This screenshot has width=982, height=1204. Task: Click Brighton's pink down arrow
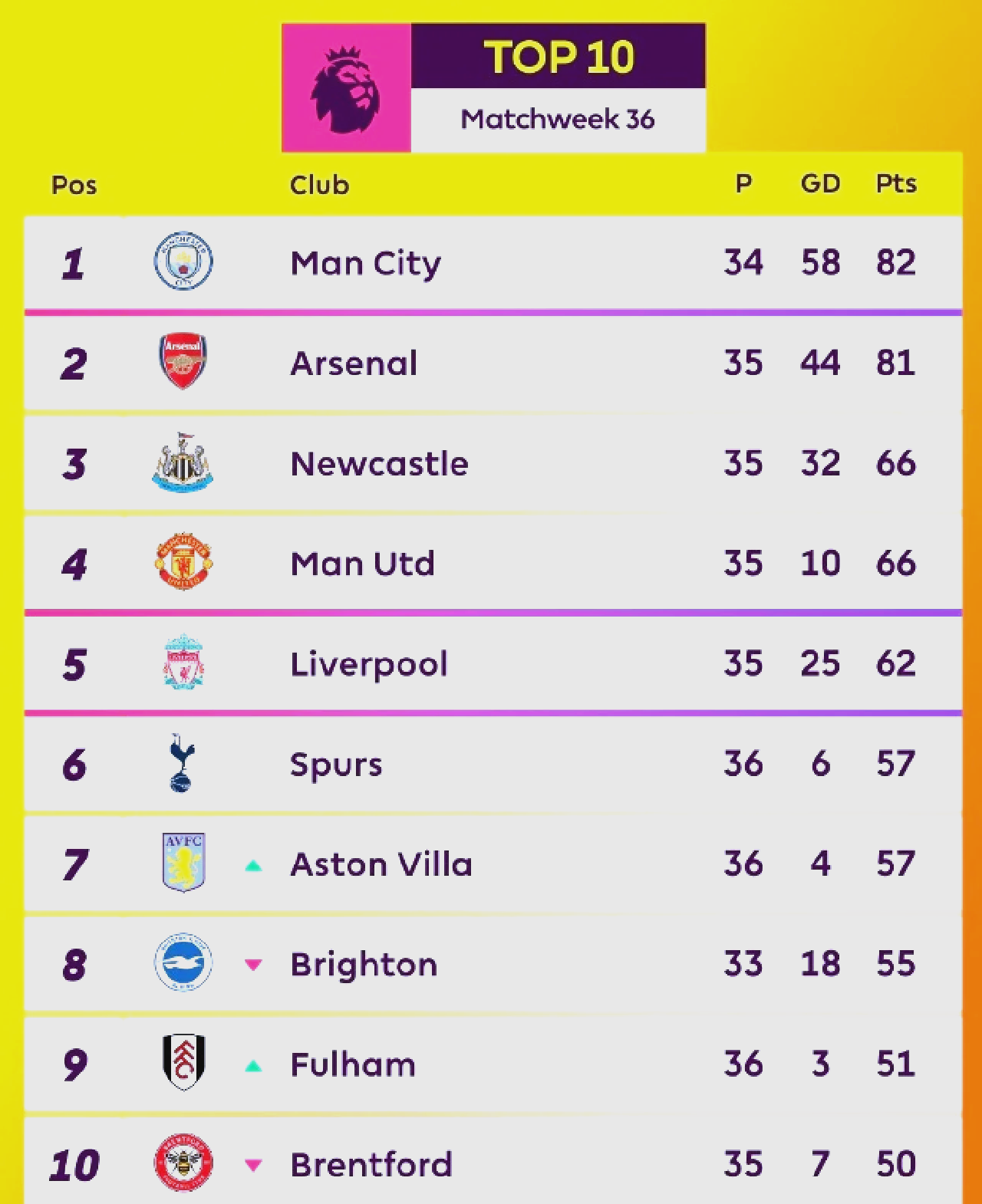click(x=253, y=965)
